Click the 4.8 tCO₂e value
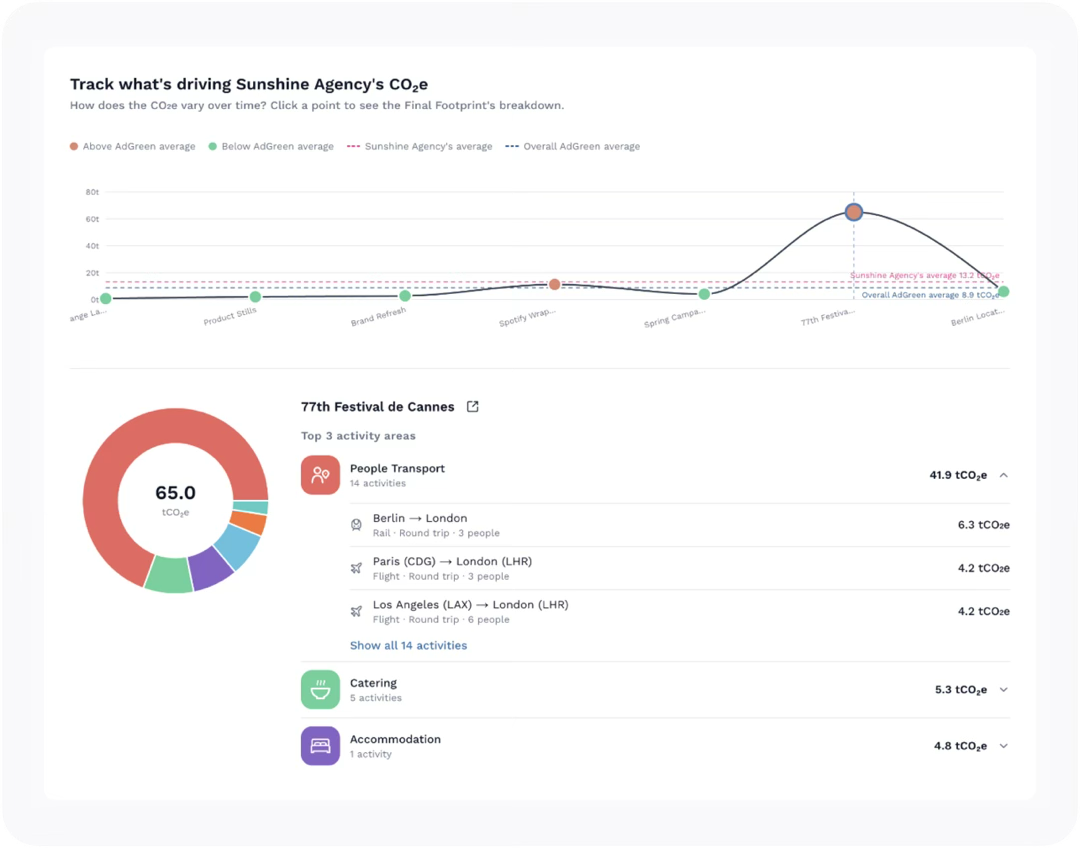 [x=960, y=746]
